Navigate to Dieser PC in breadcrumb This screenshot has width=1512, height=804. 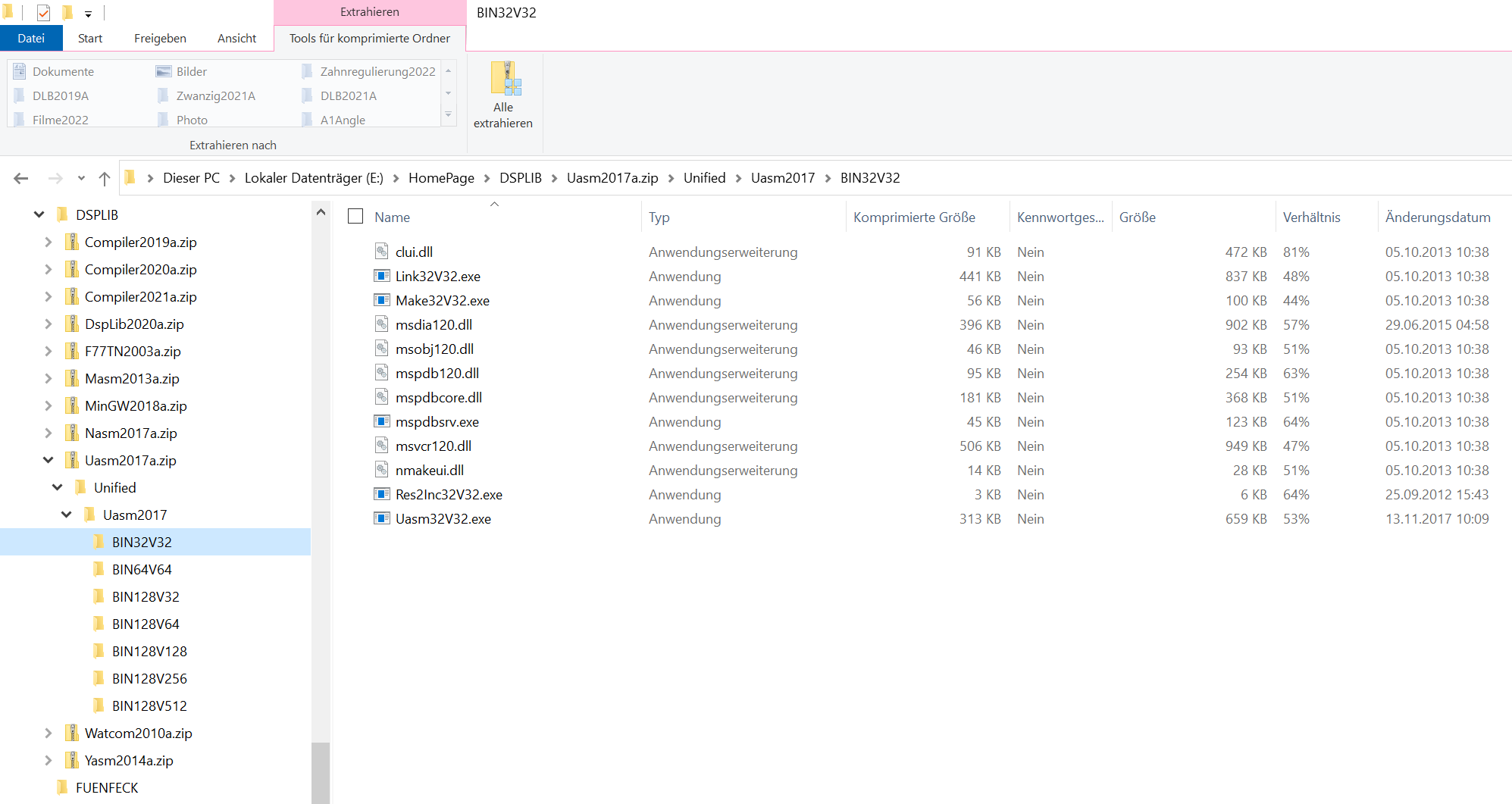(191, 178)
